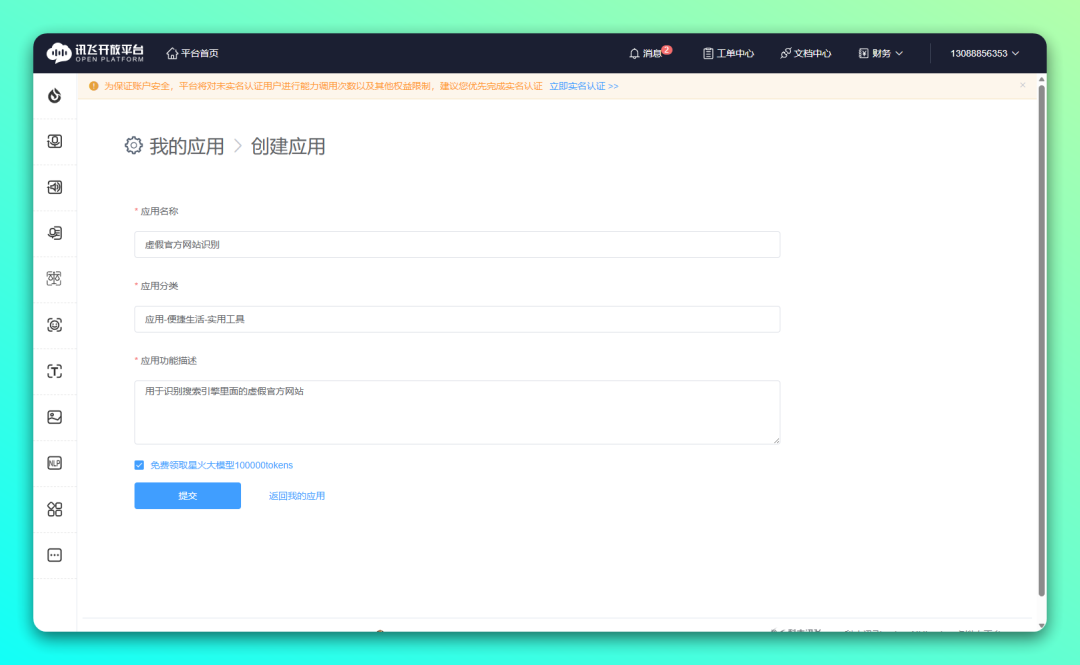Click into the 应用名称 input field

pyautogui.click(x=457, y=245)
